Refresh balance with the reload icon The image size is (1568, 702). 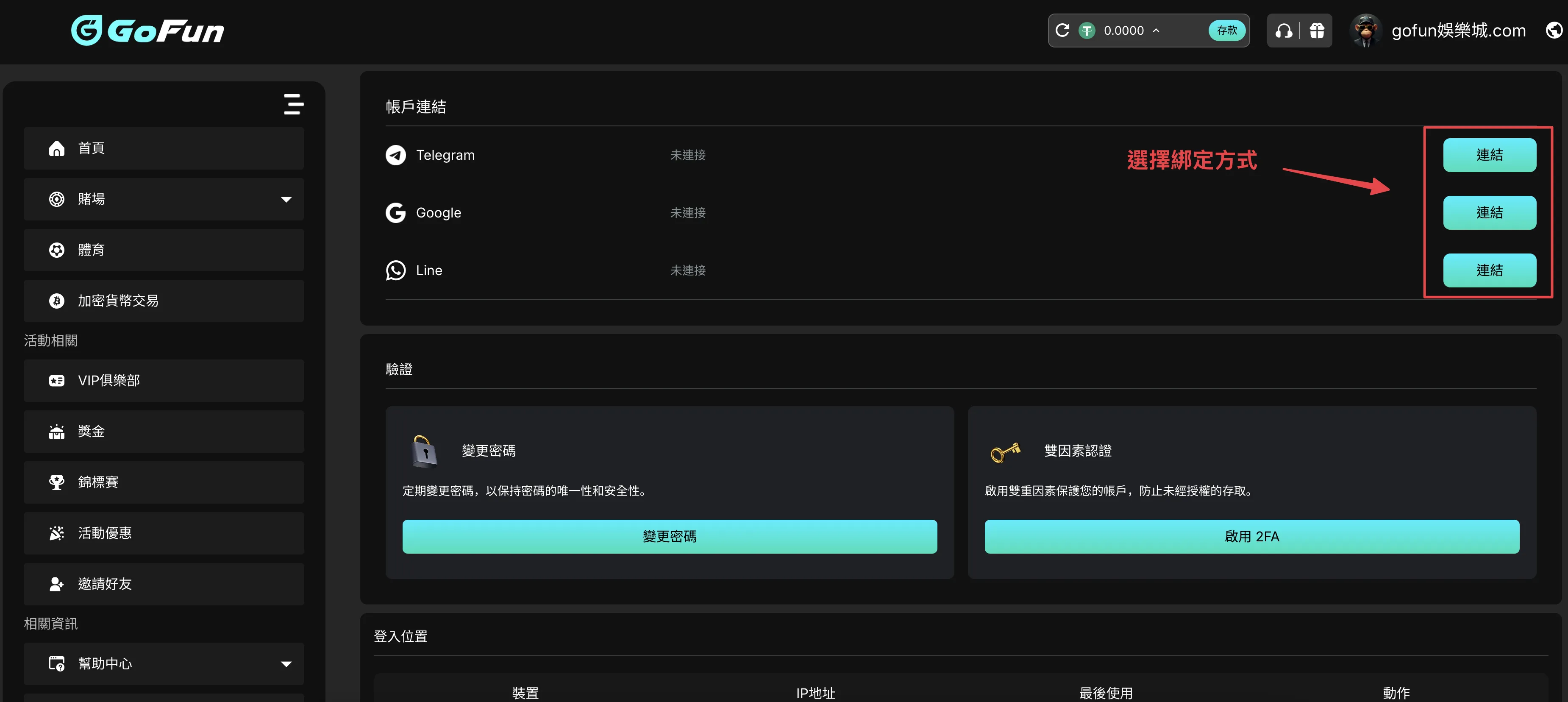1062,31
